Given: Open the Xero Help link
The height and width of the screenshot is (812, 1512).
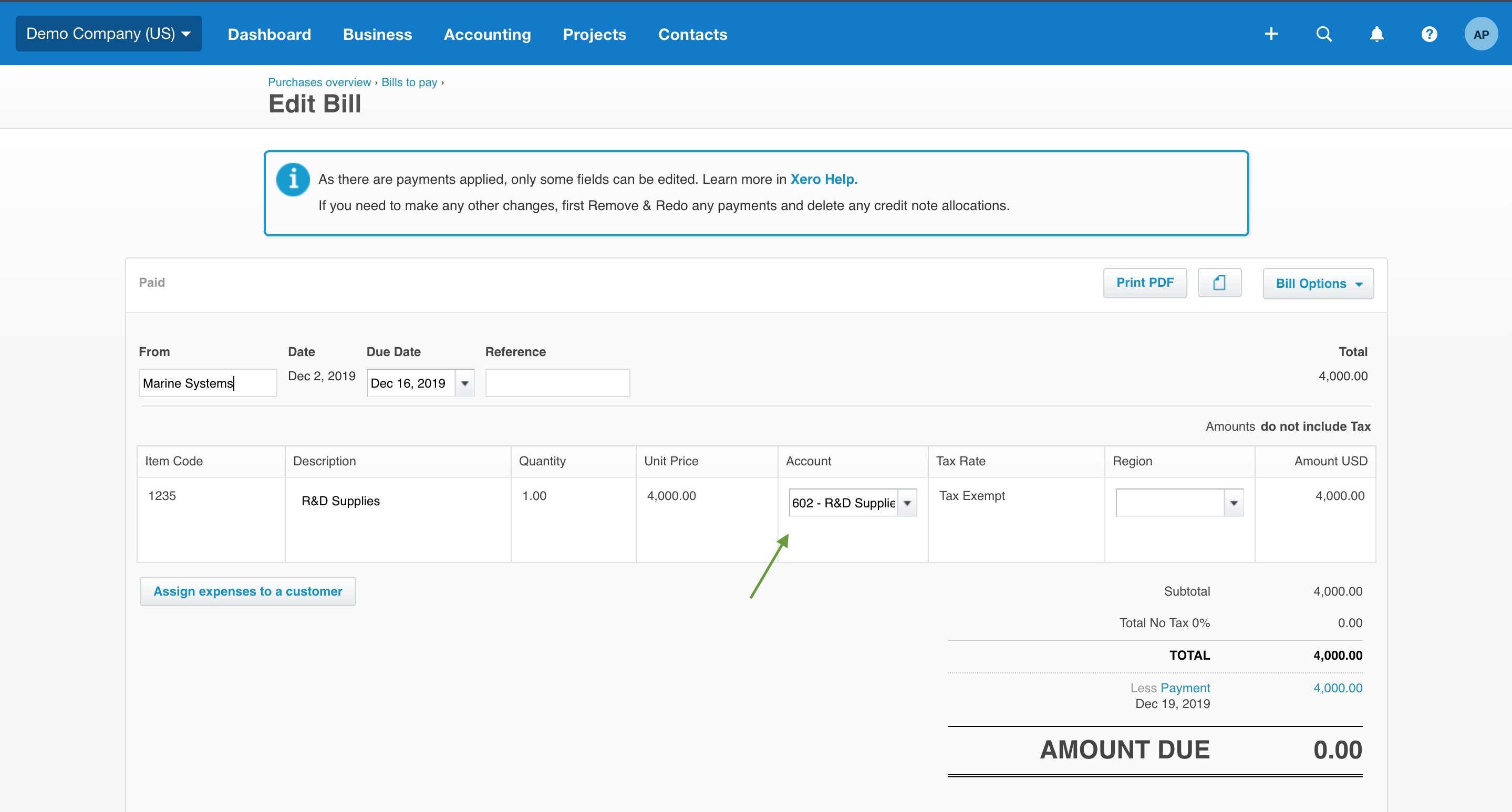Looking at the screenshot, I should [x=823, y=179].
